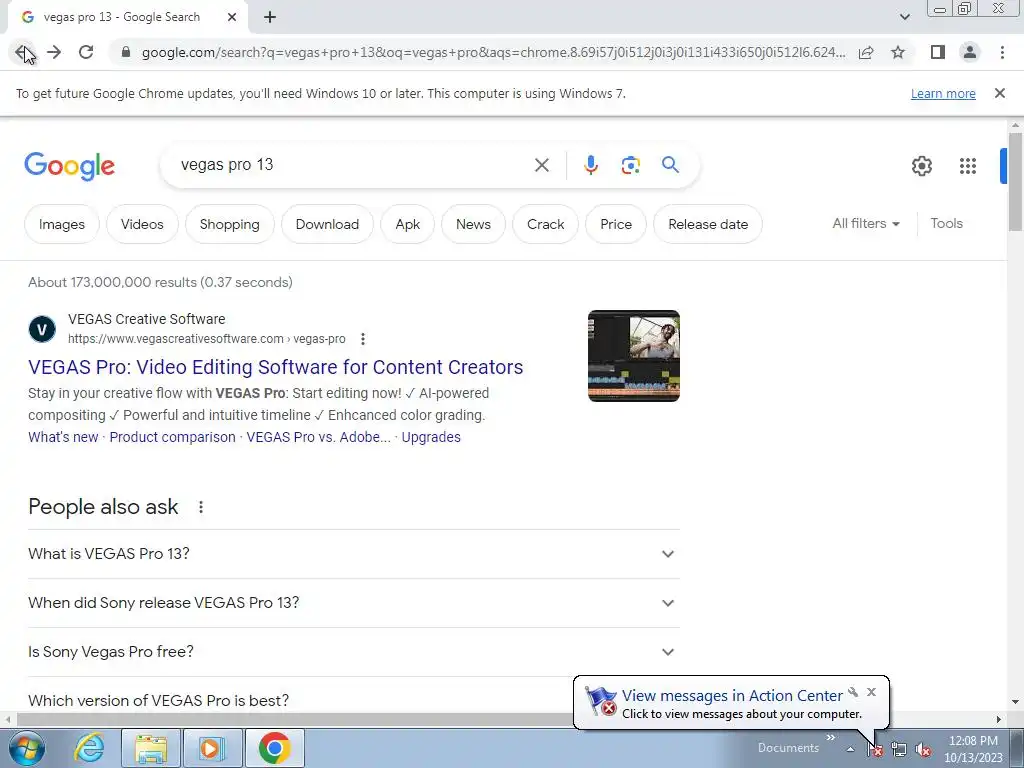This screenshot has width=1024, height=768.
Task: Bookmark this tab with star icon
Action: point(898,52)
